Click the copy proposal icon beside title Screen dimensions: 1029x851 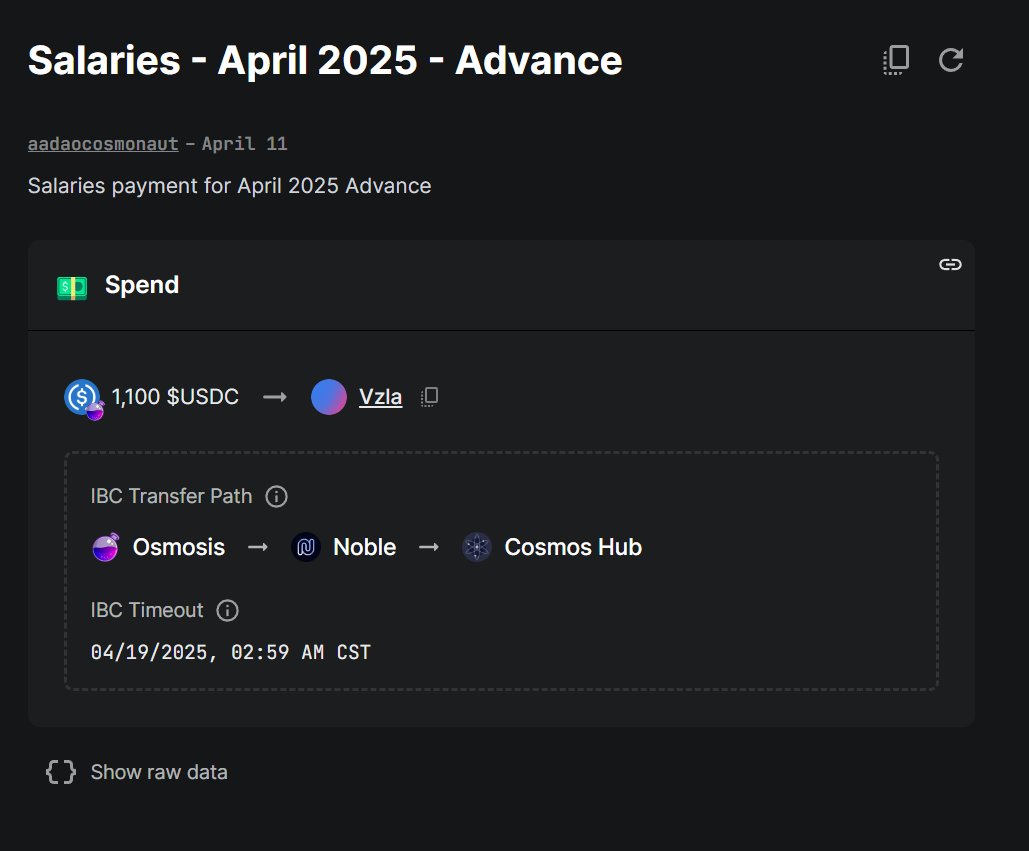click(896, 60)
